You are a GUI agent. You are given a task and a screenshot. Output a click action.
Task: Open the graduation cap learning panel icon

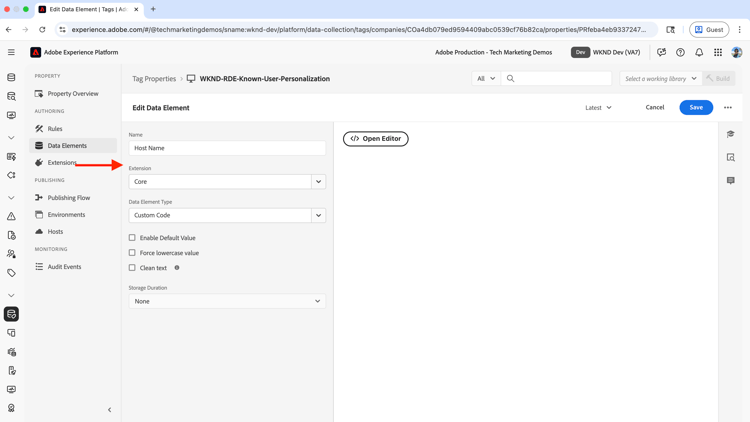pos(730,134)
